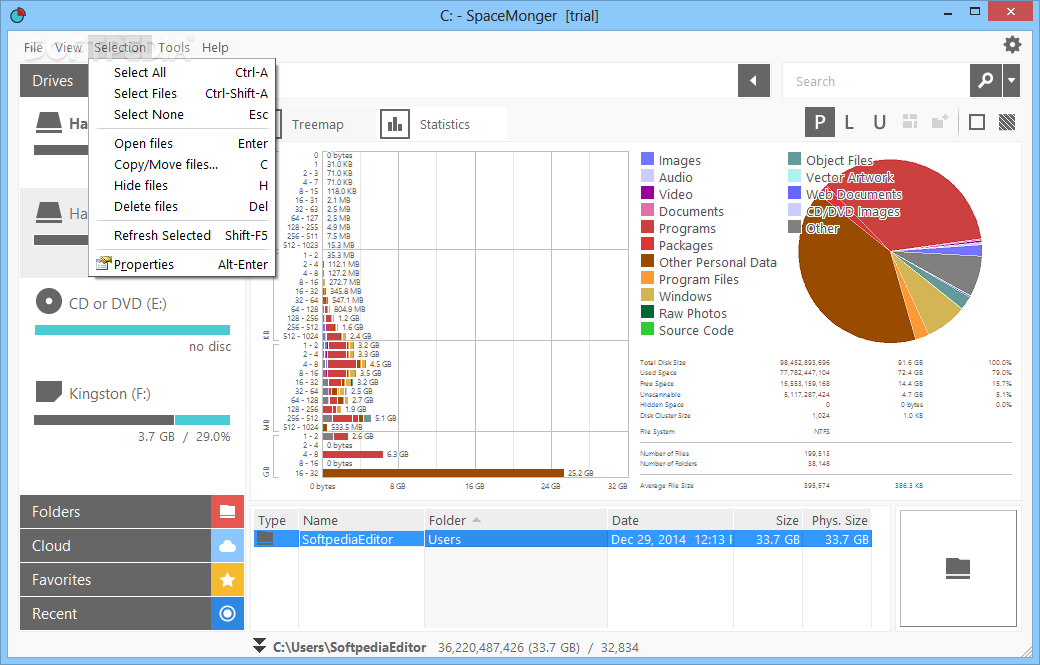Open the settings gear icon
Viewport: 1040px width, 665px height.
(1011, 44)
